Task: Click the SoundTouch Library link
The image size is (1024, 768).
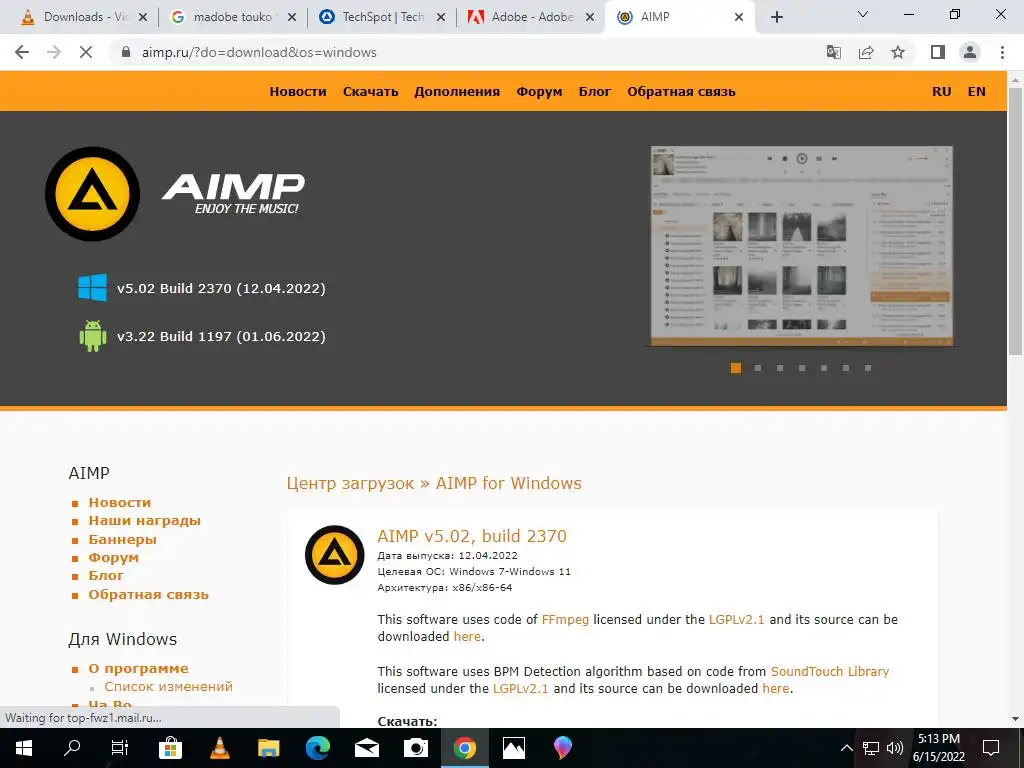Action: 830,671
